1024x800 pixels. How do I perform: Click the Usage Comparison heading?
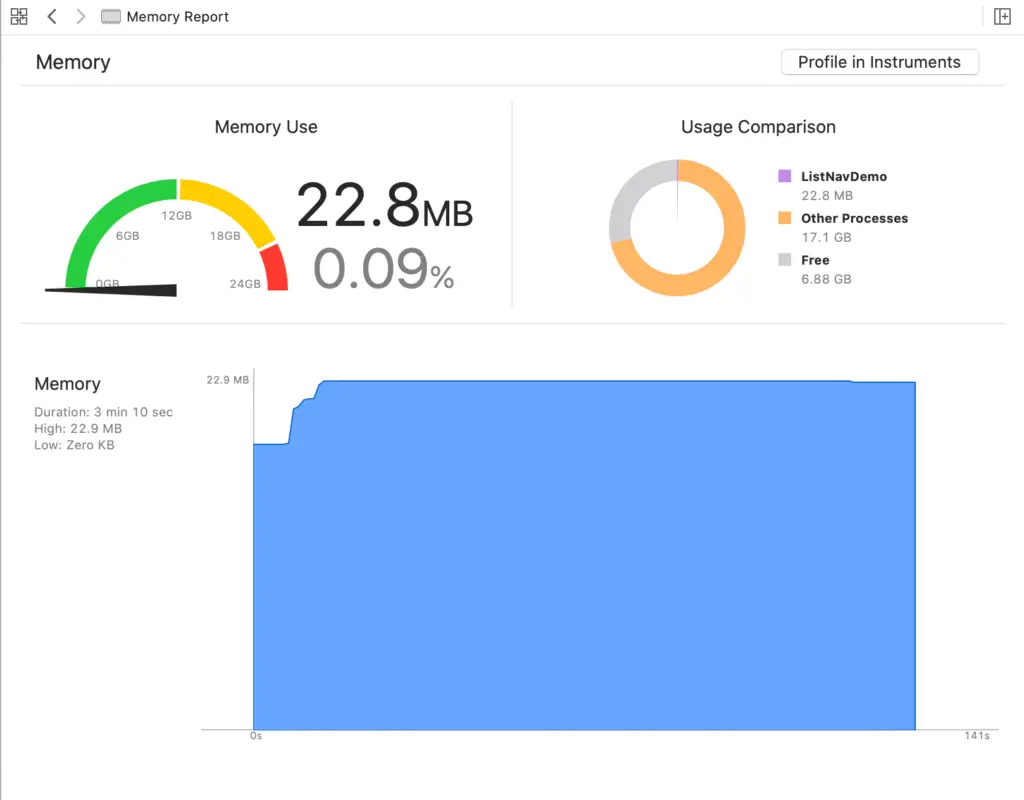(758, 127)
